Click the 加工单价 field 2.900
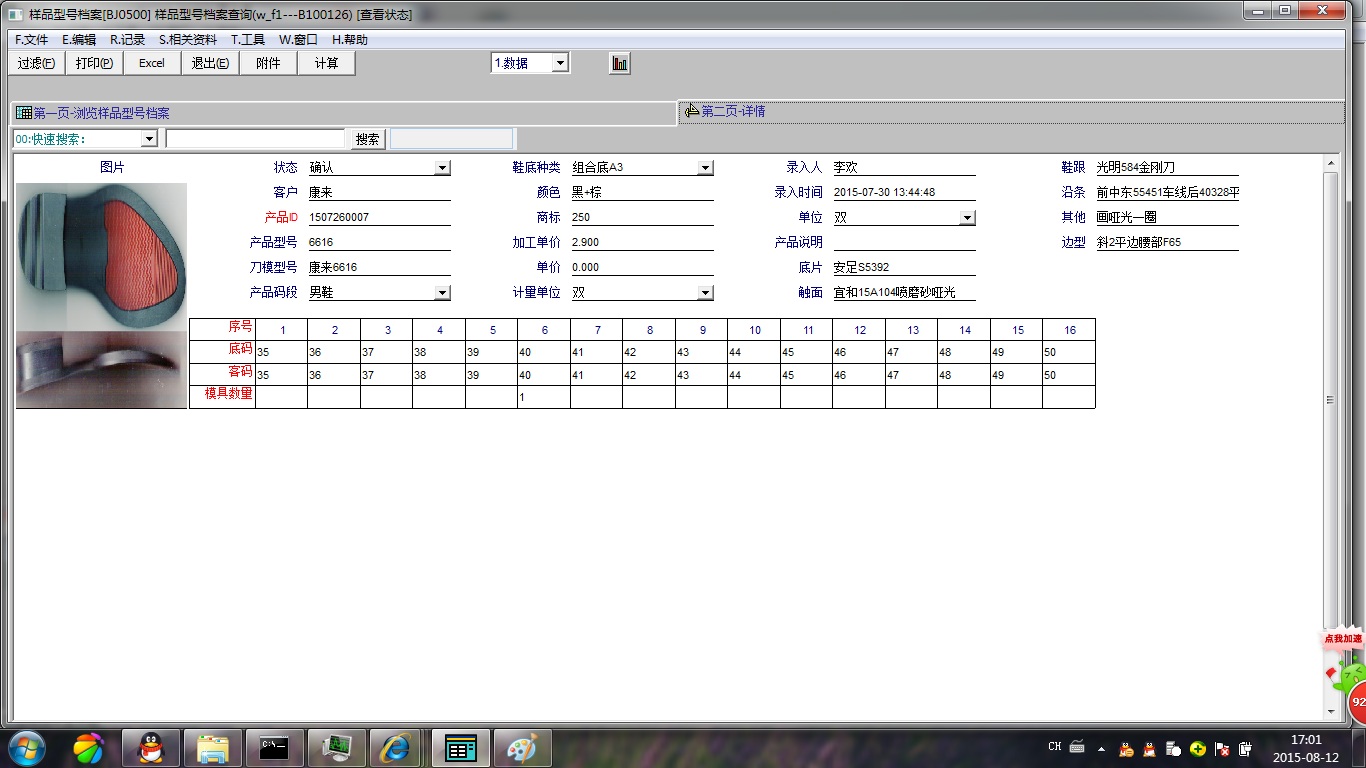This screenshot has height=768, width=1366. (642, 243)
